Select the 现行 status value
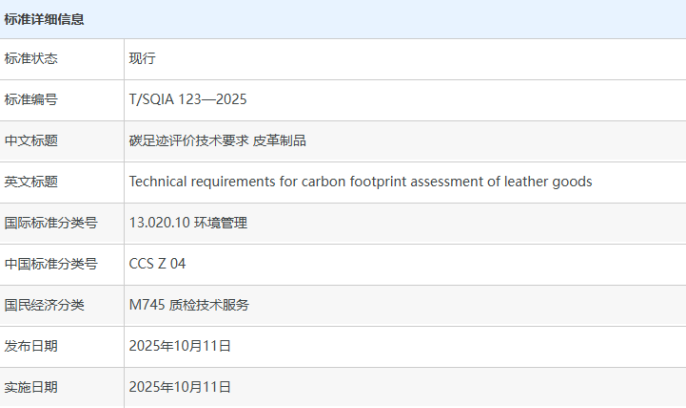 [143, 59]
